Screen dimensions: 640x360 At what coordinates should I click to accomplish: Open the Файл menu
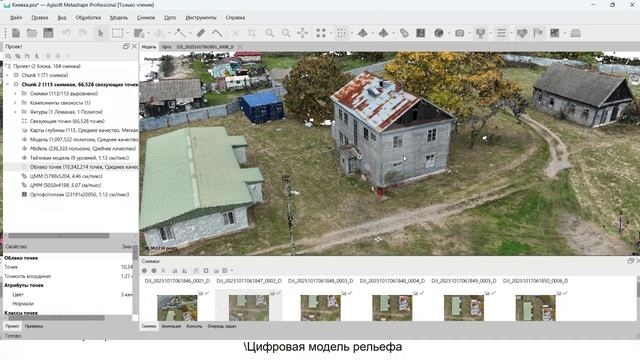[x=16, y=18]
